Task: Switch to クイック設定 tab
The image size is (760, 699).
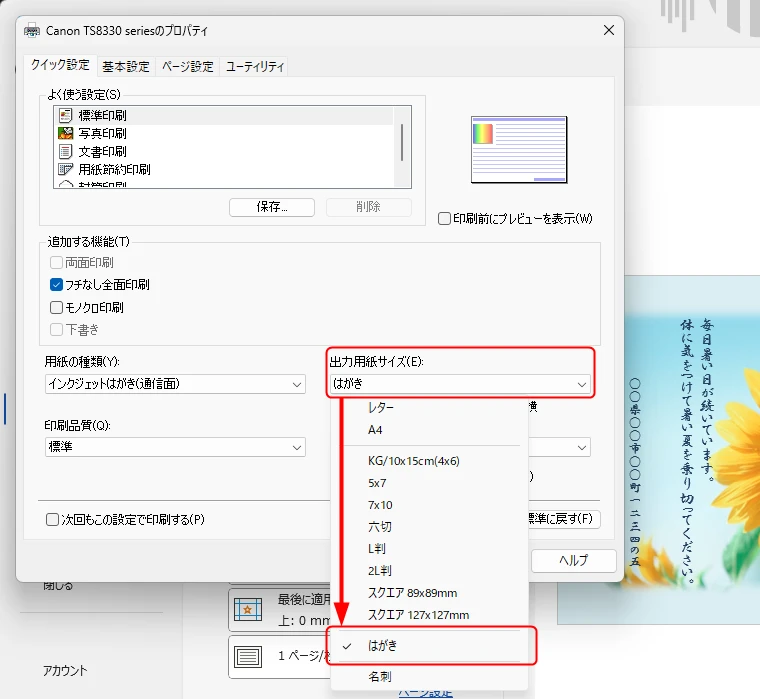Action: (x=60, y=65)
